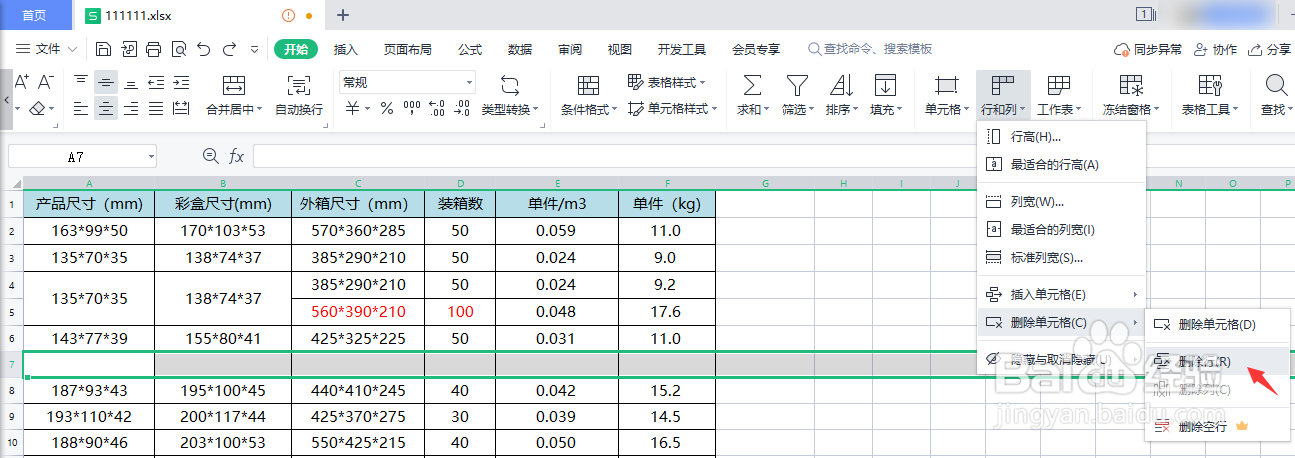Choose 删除单元格(D) in submenu
Screen dimensions: 1295x458
pos(1218,324)
